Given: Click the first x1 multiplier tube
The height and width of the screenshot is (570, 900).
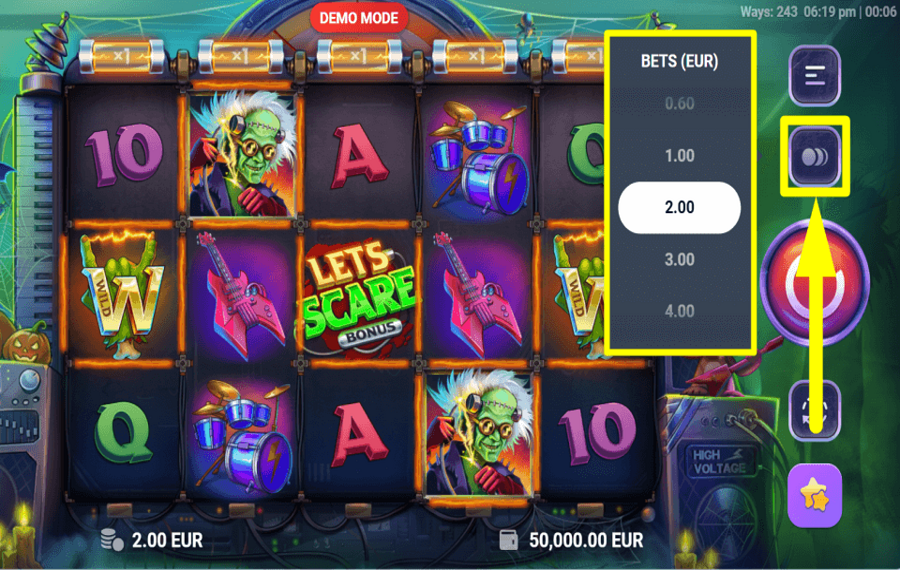Looking at the screenshot, I should click(x=121, y=56).
